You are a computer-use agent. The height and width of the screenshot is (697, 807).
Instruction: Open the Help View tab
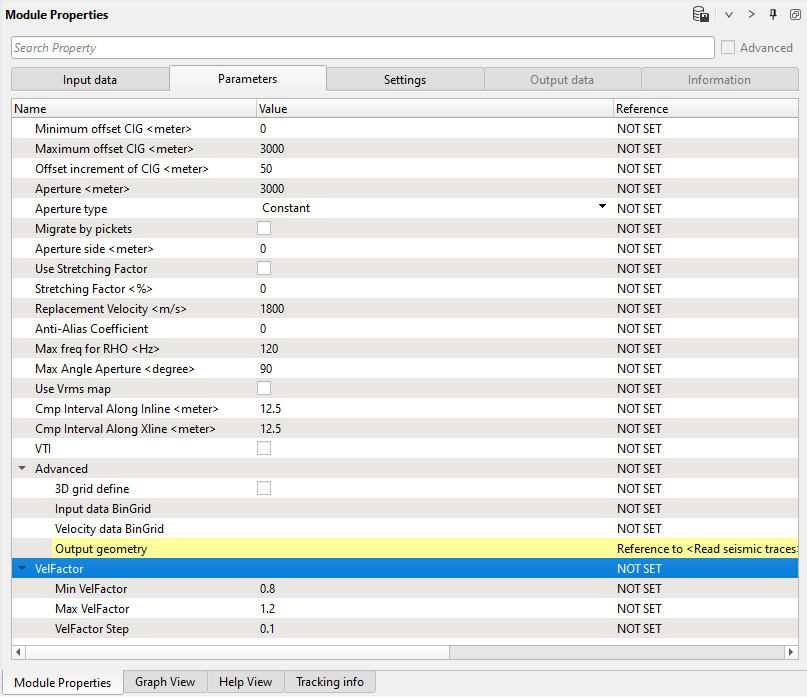tap(245, 682)
